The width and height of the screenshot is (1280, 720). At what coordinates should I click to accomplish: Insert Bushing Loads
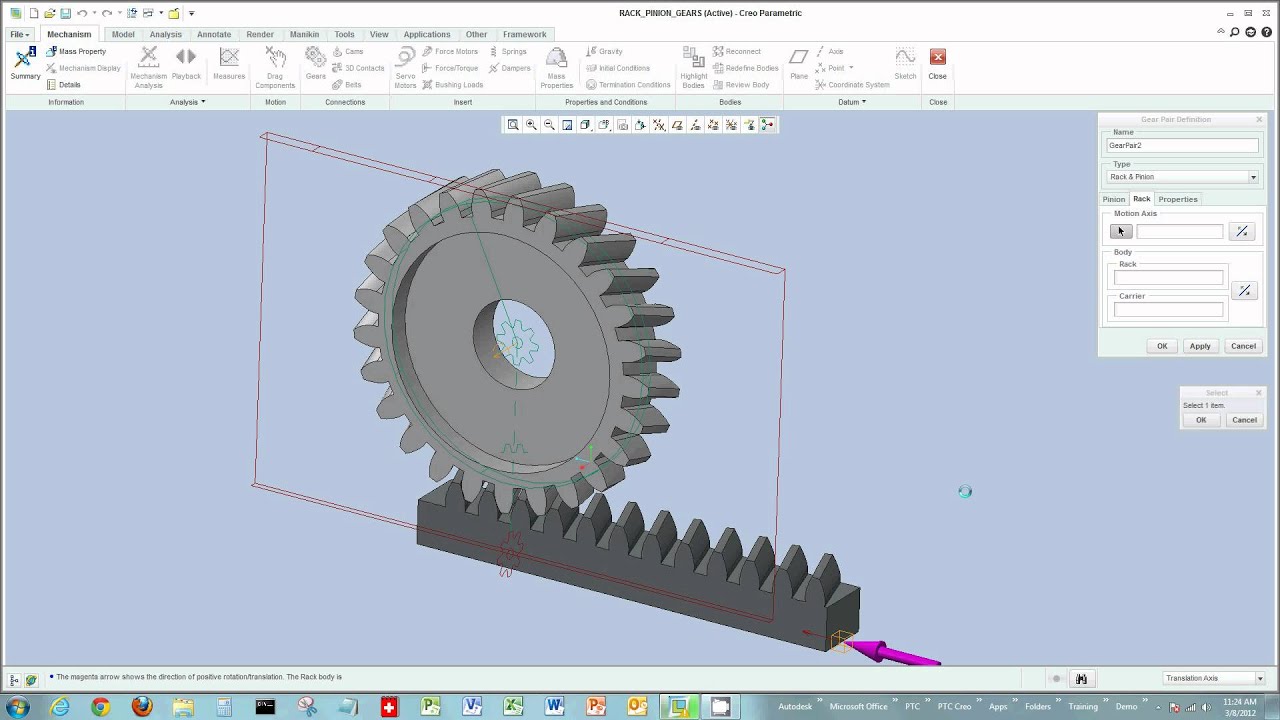[452, 85]
